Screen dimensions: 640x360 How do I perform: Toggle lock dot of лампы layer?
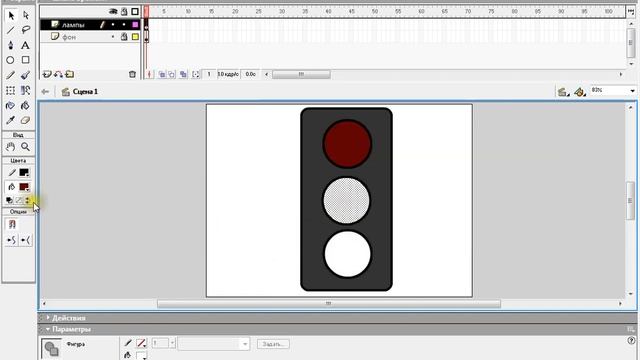click(x=124, y=24)
